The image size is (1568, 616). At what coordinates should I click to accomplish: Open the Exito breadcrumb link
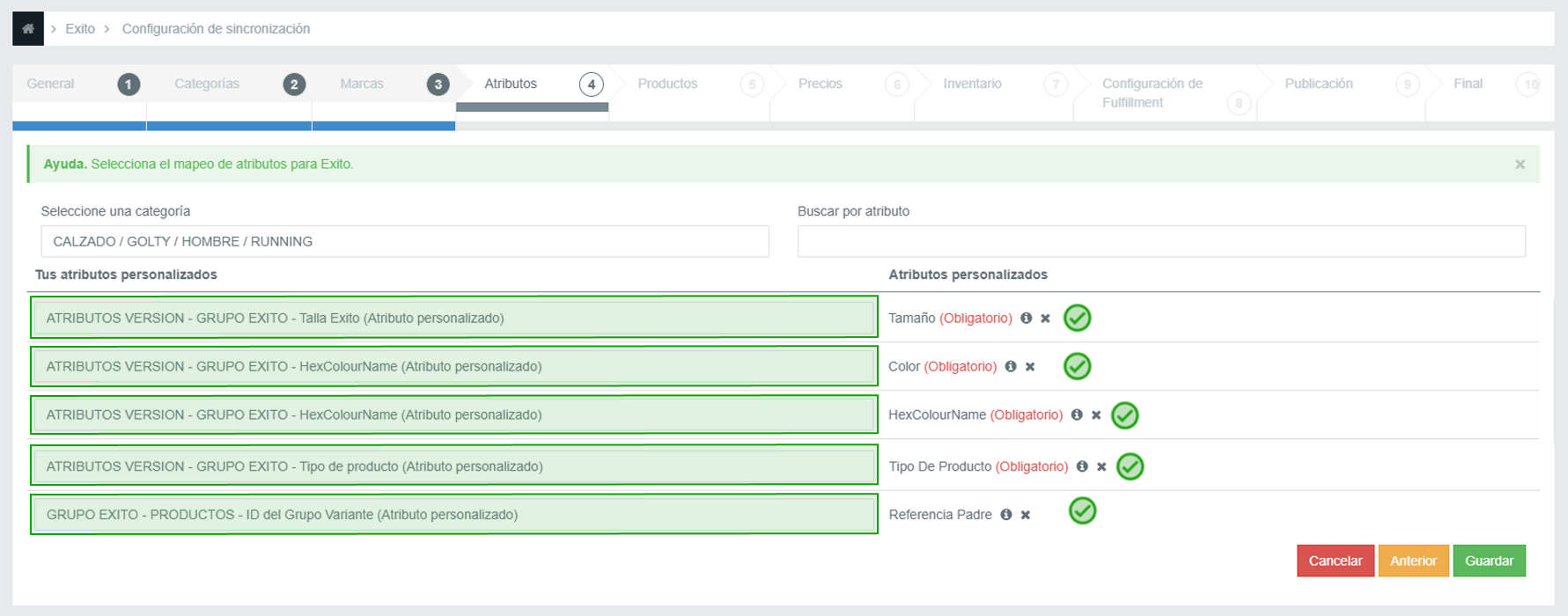[x=80, y=29]
